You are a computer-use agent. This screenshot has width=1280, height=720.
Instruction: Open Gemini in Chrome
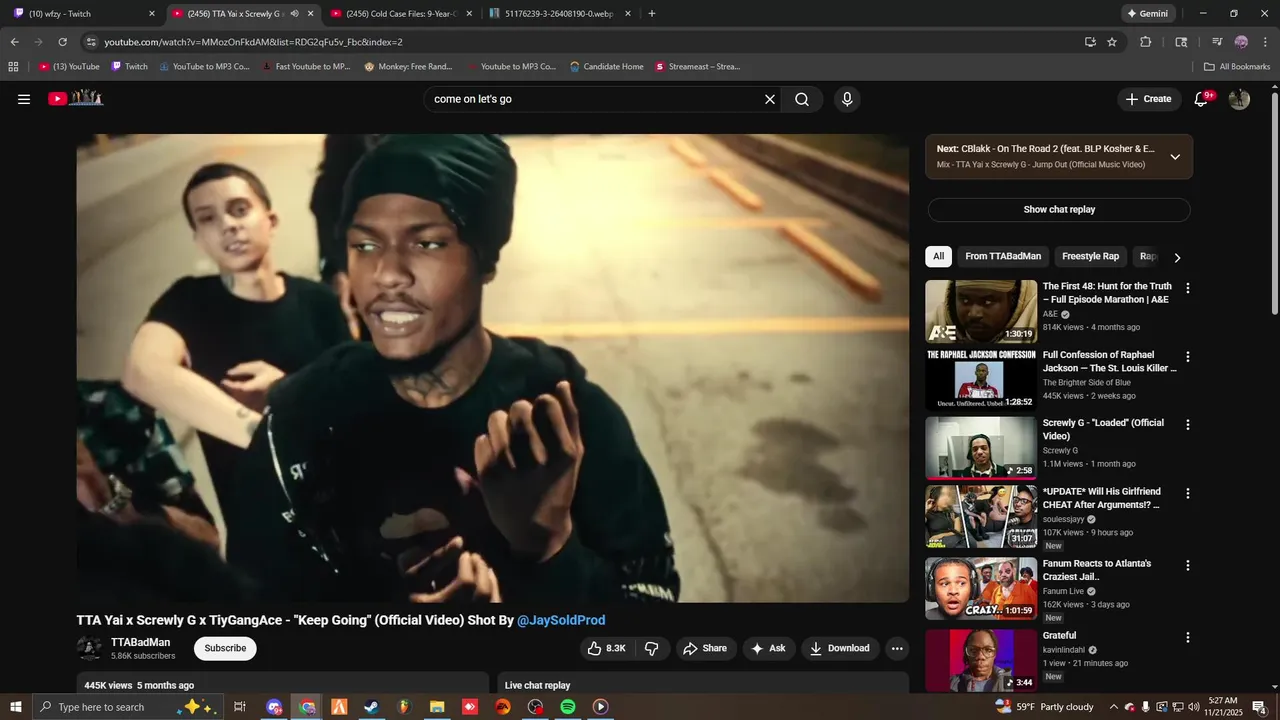point(1148,13)
